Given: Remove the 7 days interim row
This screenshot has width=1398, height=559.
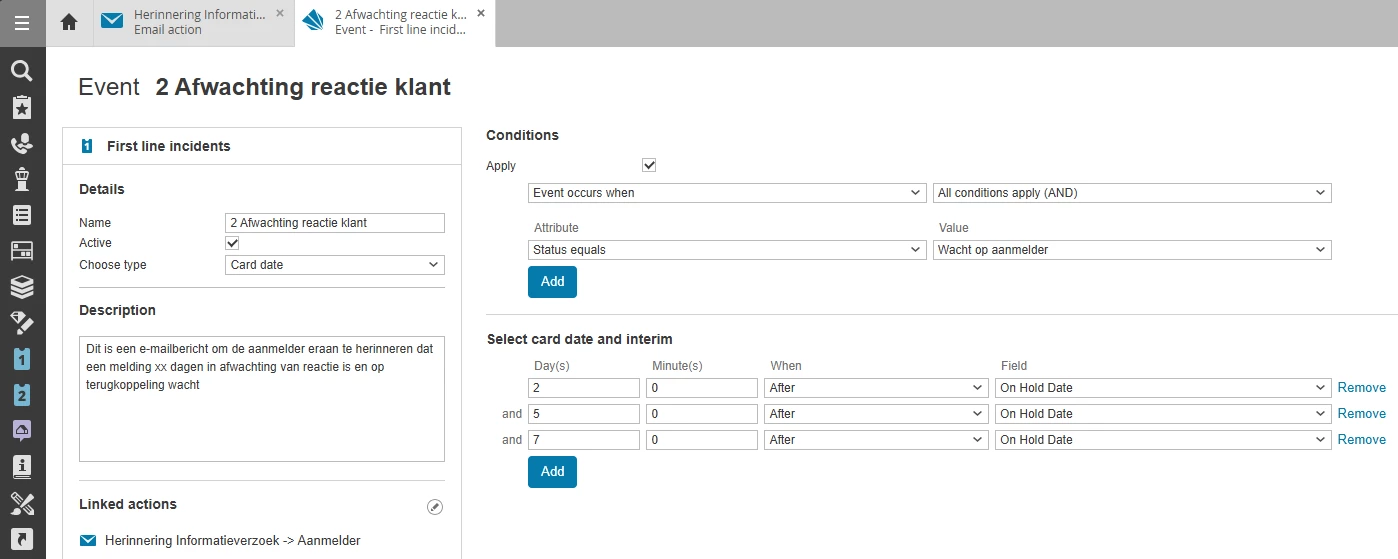Looking at the screenshot, I should click(x=1361, y=440).
